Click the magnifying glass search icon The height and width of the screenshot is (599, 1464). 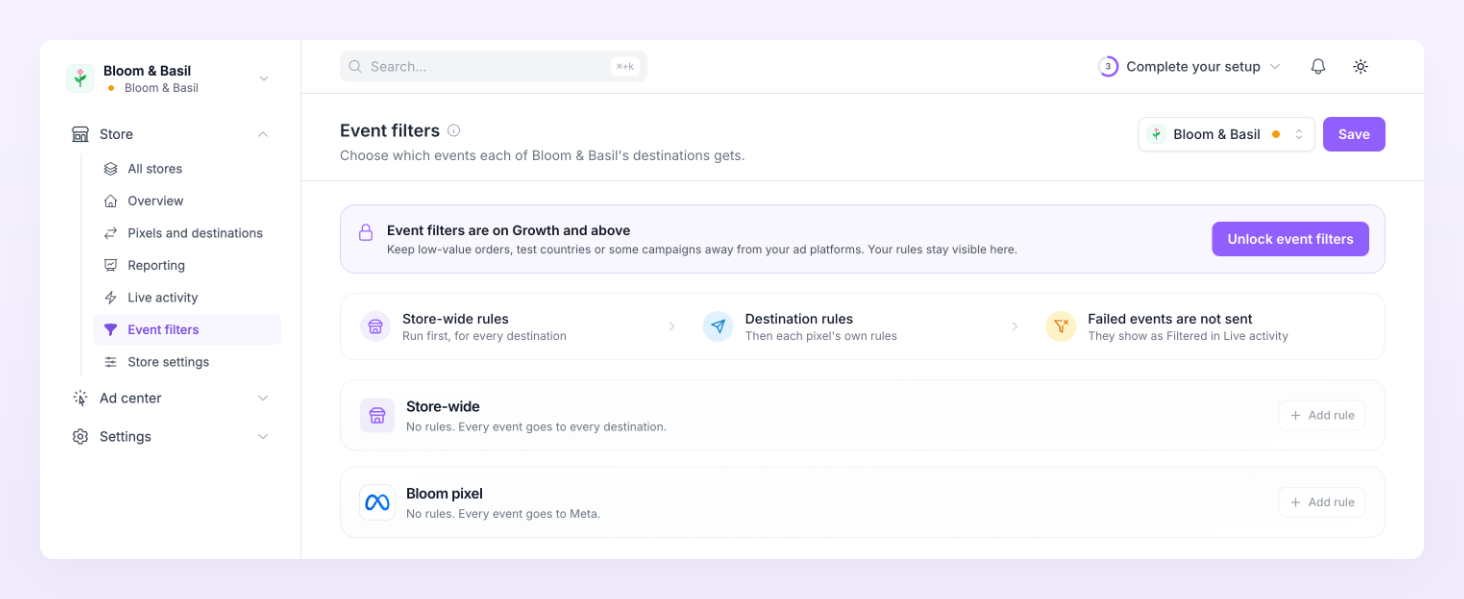click(x=355, y=67)
